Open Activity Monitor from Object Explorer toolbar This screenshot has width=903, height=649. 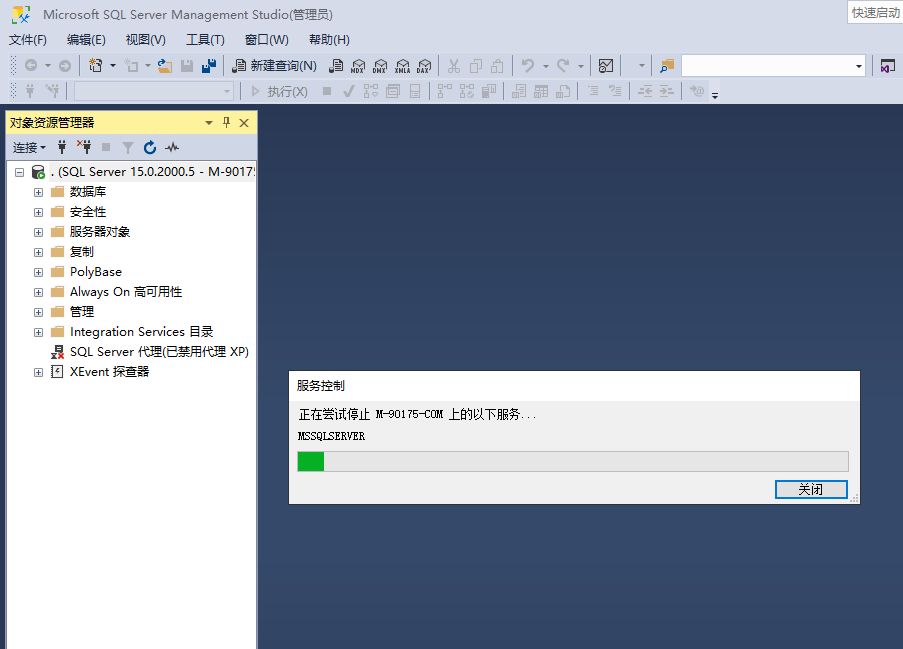172,147
